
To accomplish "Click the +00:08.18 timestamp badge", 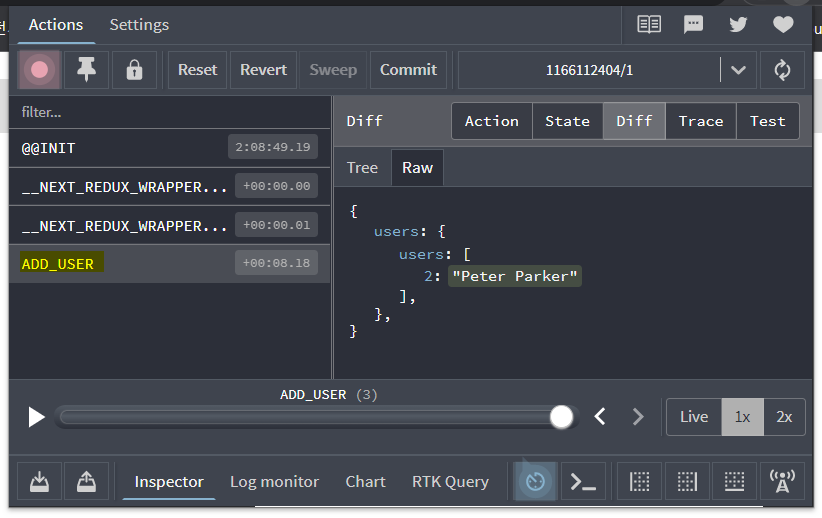I will [x=276, y=263].
